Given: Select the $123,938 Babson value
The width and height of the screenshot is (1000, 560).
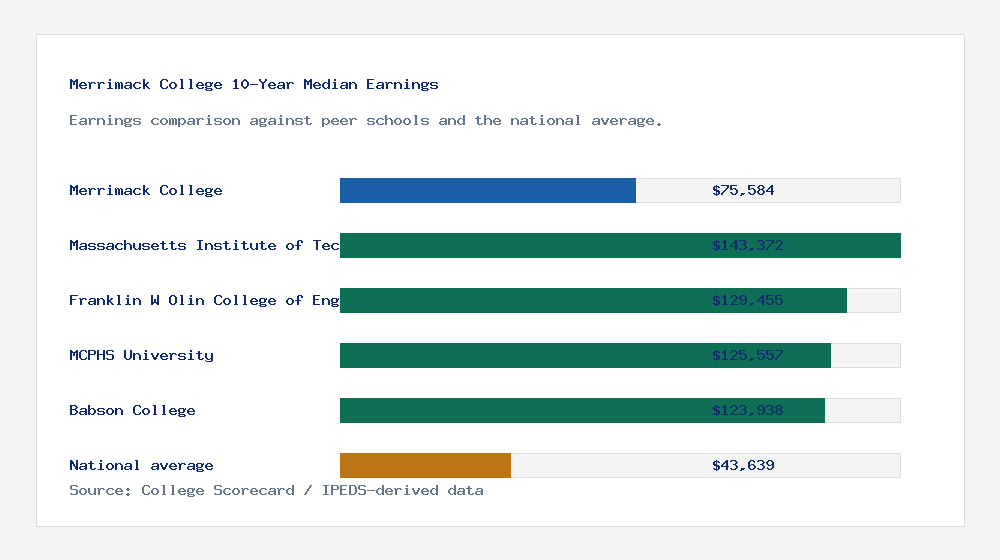Looking at the screenshot, I should click(747, 410).
